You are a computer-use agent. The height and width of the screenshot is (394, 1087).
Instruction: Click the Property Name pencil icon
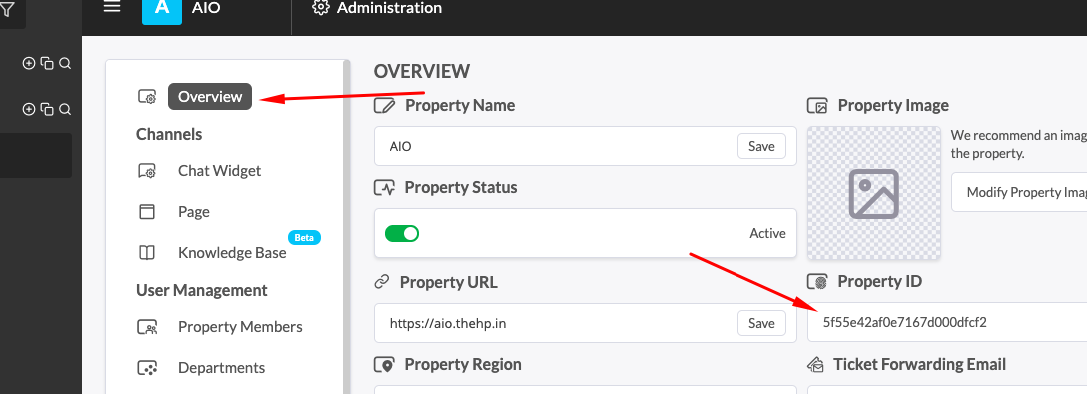click(385, 105)
